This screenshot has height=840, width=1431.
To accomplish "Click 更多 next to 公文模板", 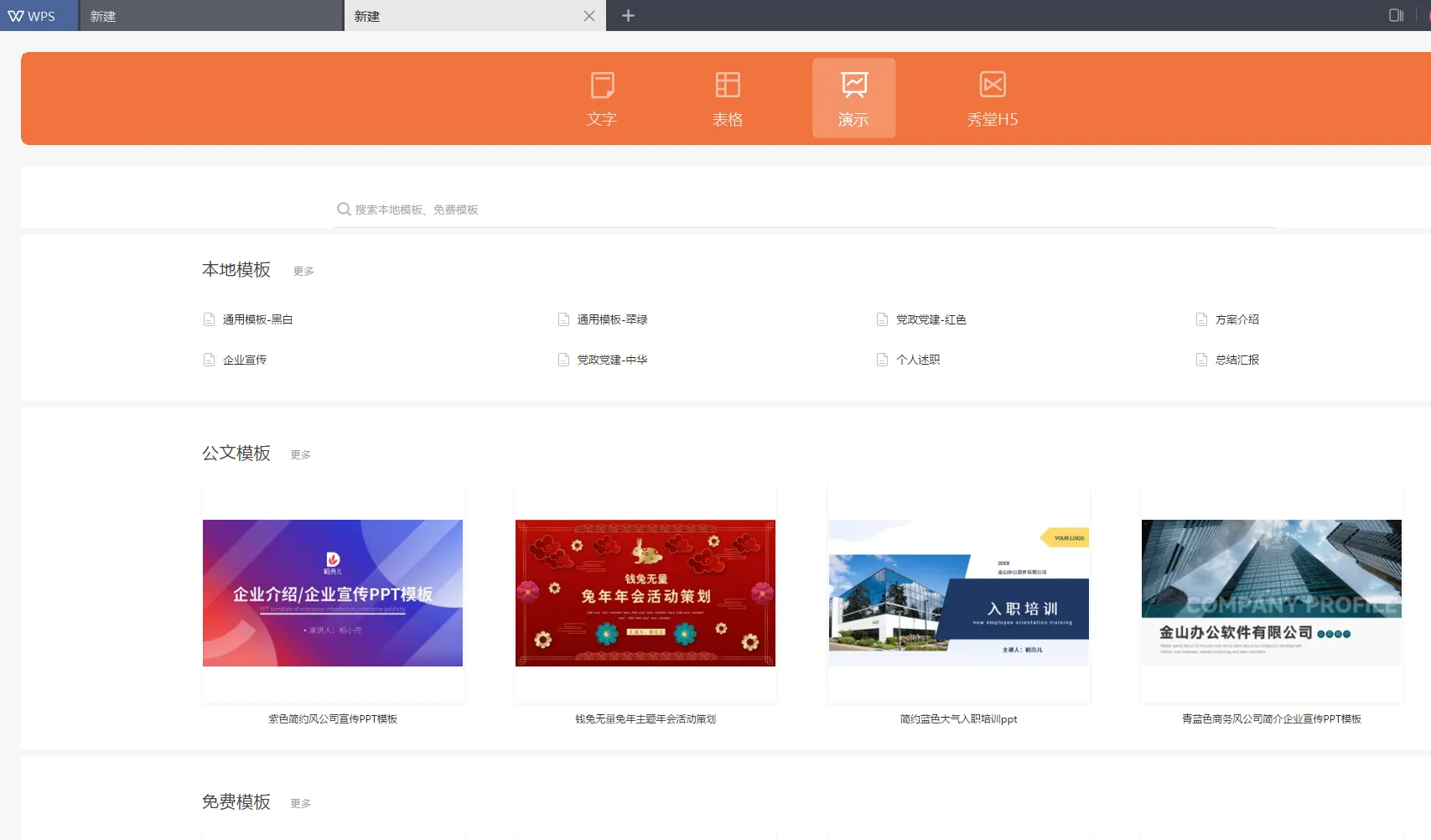I will click(x=300, y=454).
